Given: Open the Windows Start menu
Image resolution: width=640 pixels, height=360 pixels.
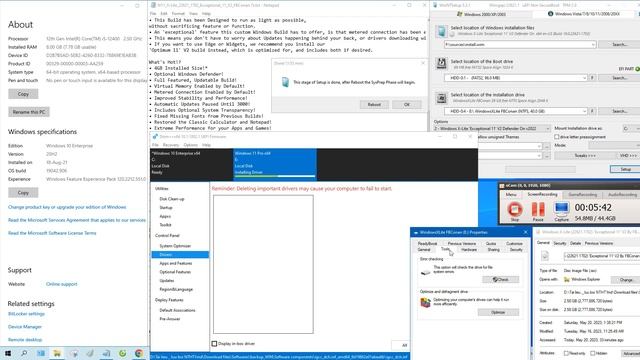Looking at the screenshot, I should click(x=8, y=353).
